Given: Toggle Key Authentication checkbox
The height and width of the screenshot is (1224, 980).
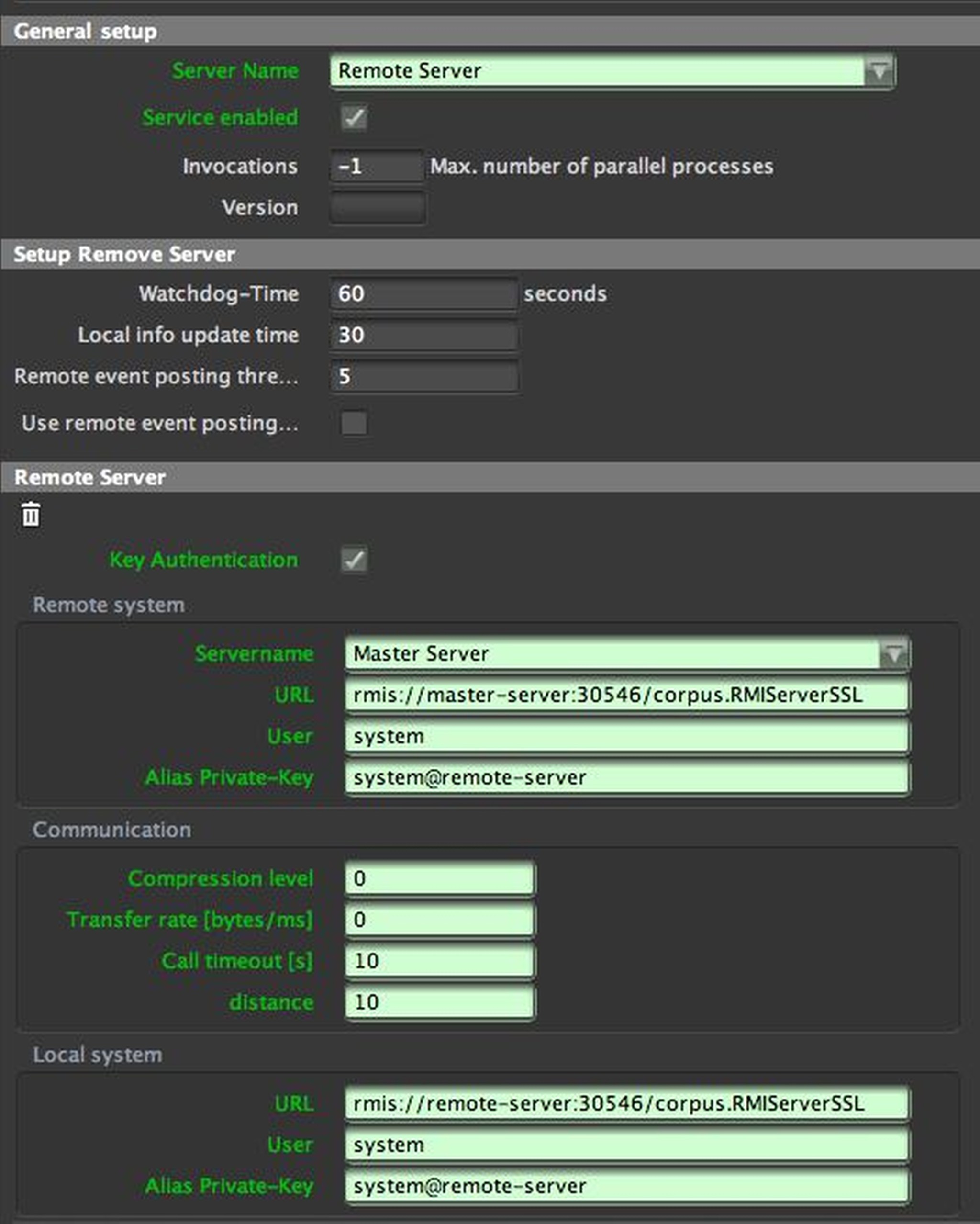Looking at the screenshot, I should (354, 560).
